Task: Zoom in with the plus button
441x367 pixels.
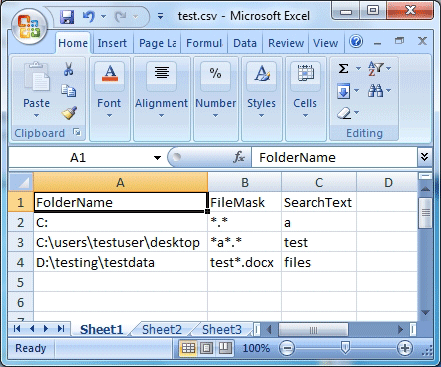Action: (x=405, y=348)
